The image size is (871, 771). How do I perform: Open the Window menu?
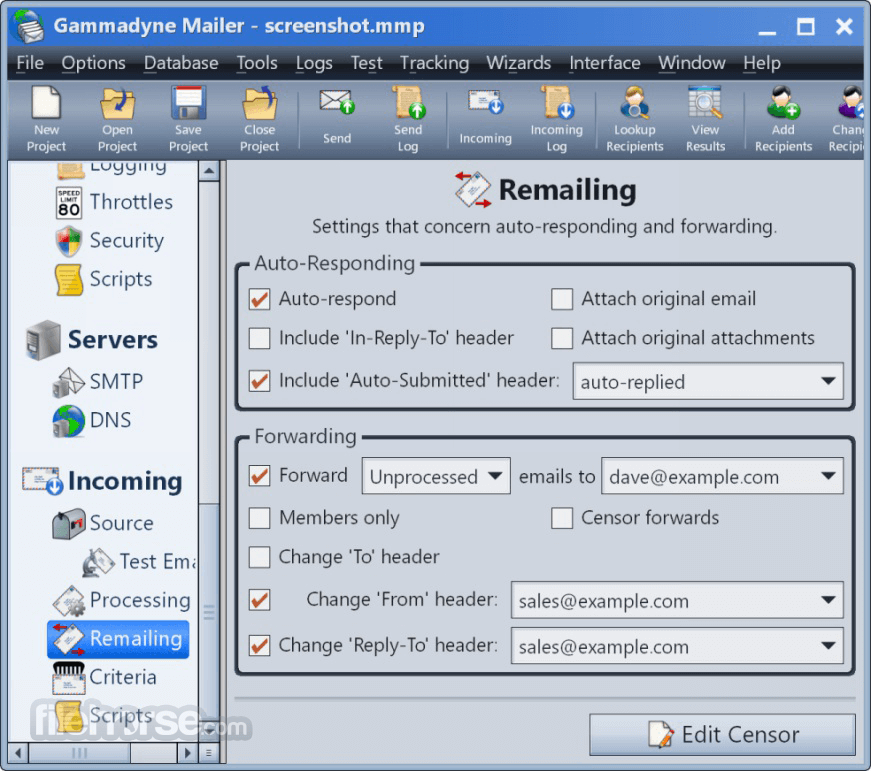tap(692, 63)
